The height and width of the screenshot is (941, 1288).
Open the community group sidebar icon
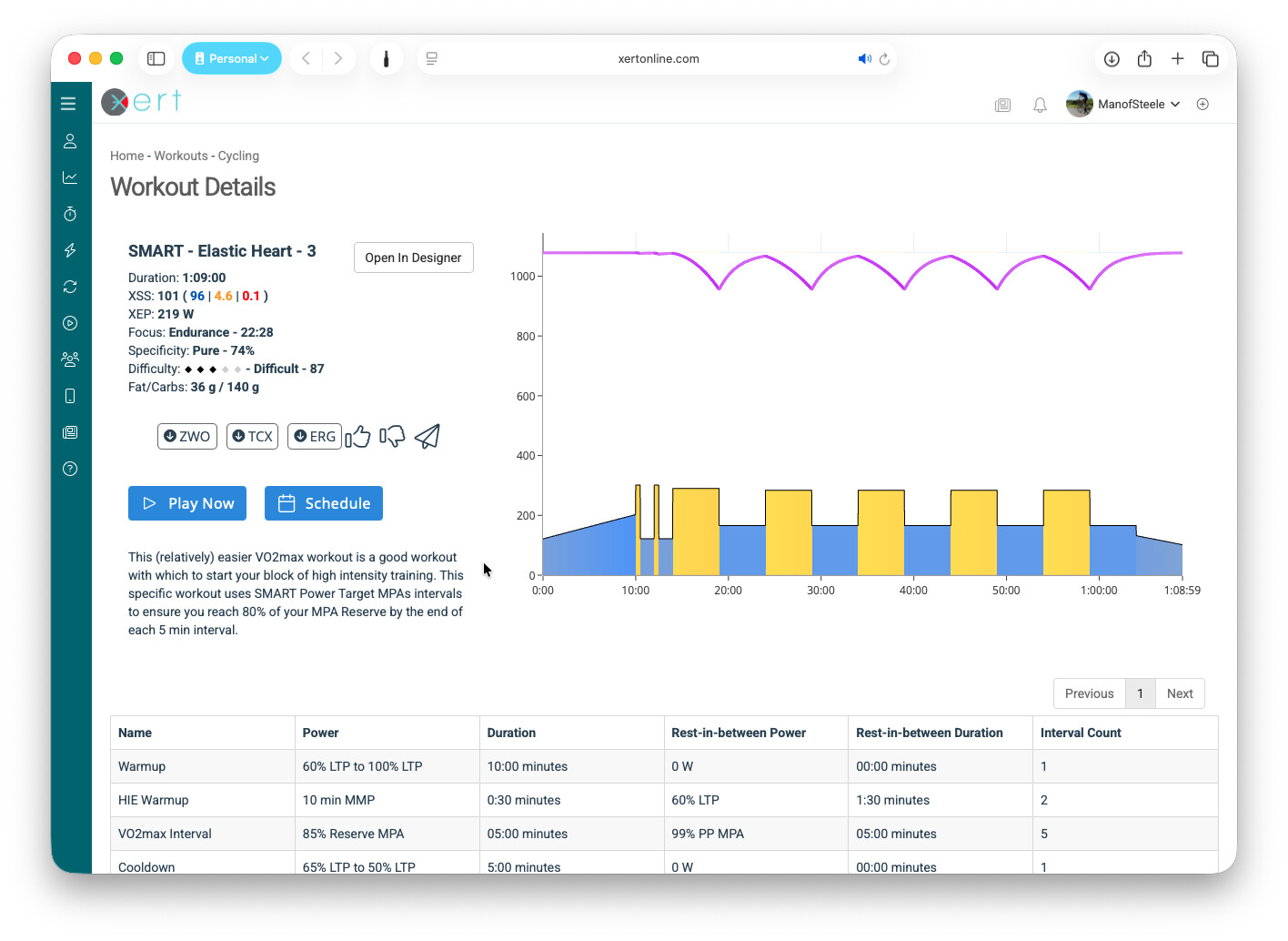(x=70, y=359)
